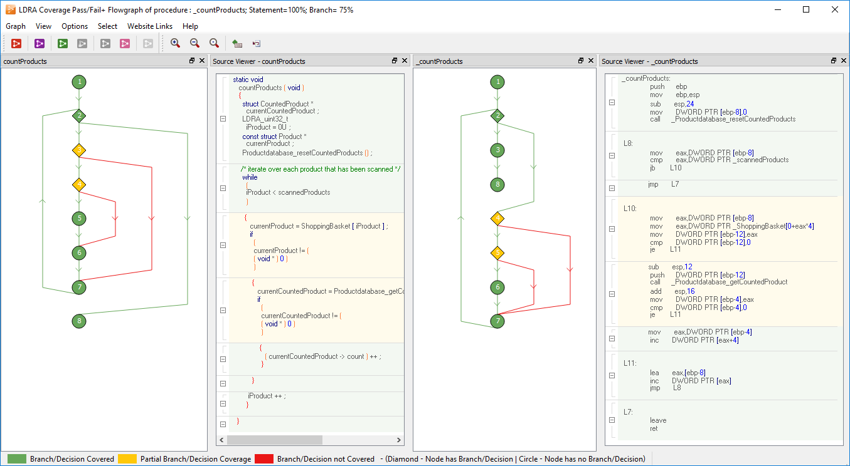850x466 pixels.
Task: Select yellow diamond node 4 in countProducts flowgraph
Action: [79, 185]
